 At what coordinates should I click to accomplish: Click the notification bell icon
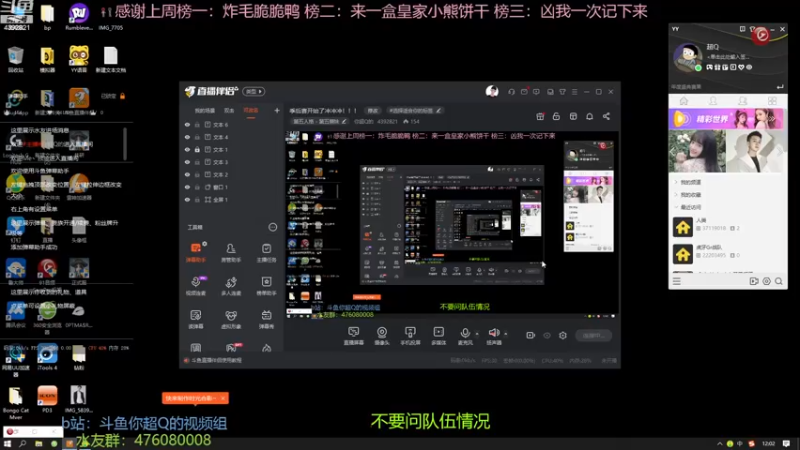coord(589,116)
